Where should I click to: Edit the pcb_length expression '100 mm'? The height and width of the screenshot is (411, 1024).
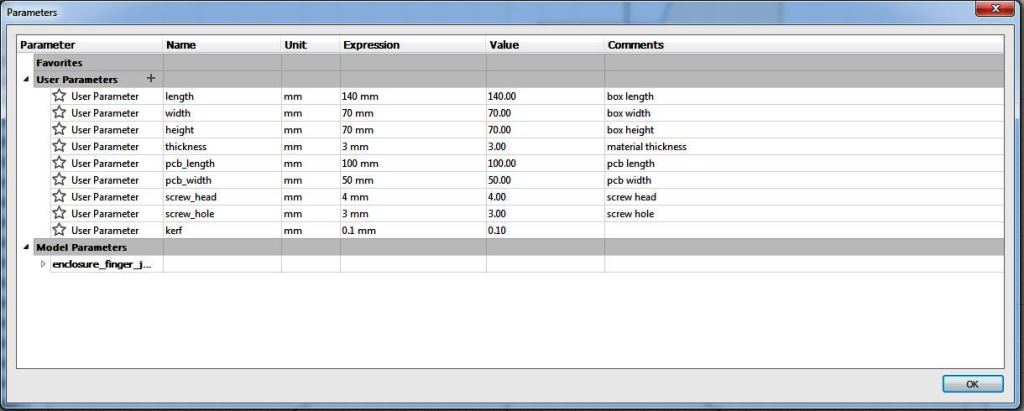[413, 163]
